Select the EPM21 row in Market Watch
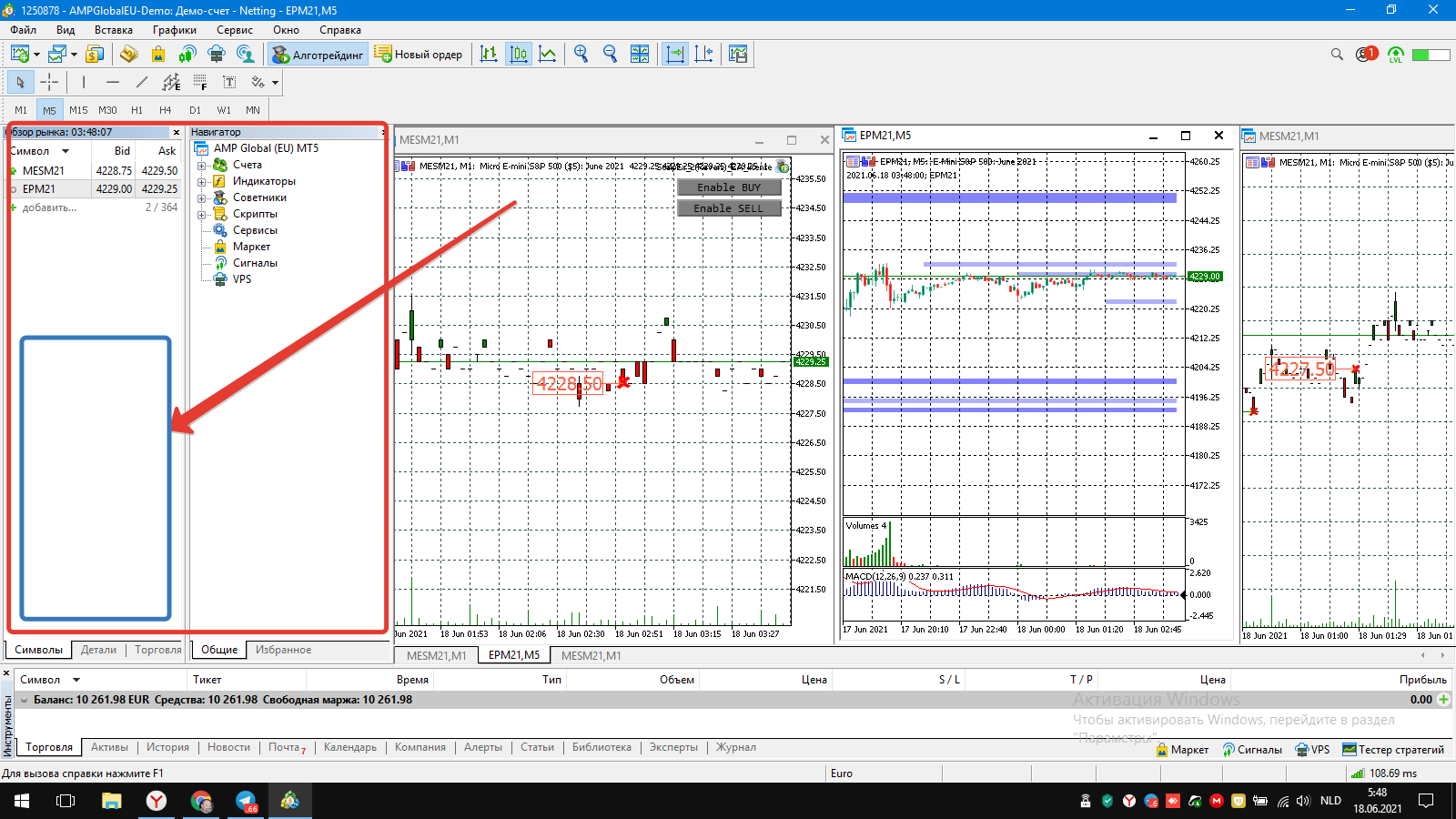The image size is (1456, 819). tap(95, 189)
